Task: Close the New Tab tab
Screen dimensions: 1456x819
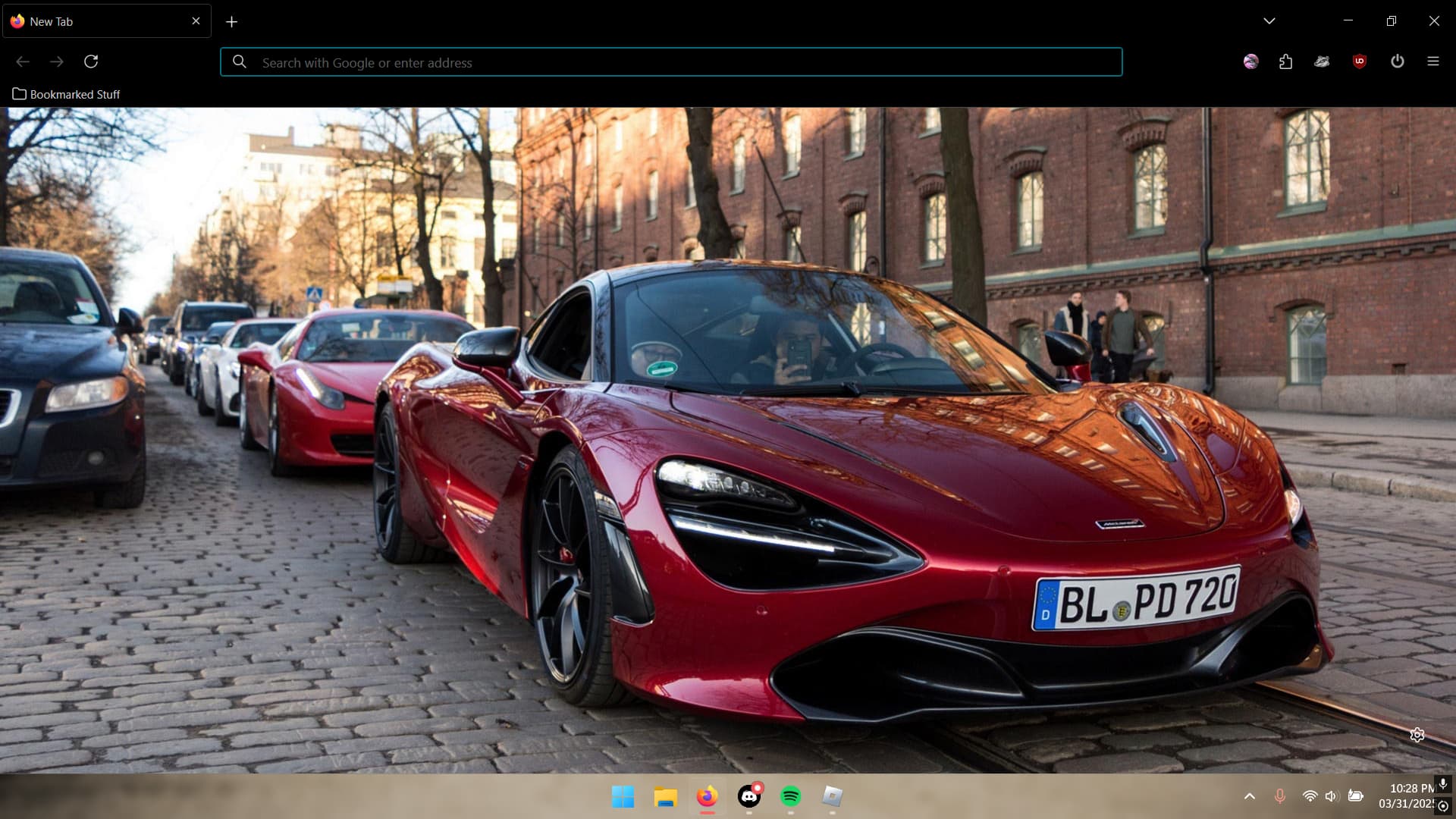Action: [196, 21]
